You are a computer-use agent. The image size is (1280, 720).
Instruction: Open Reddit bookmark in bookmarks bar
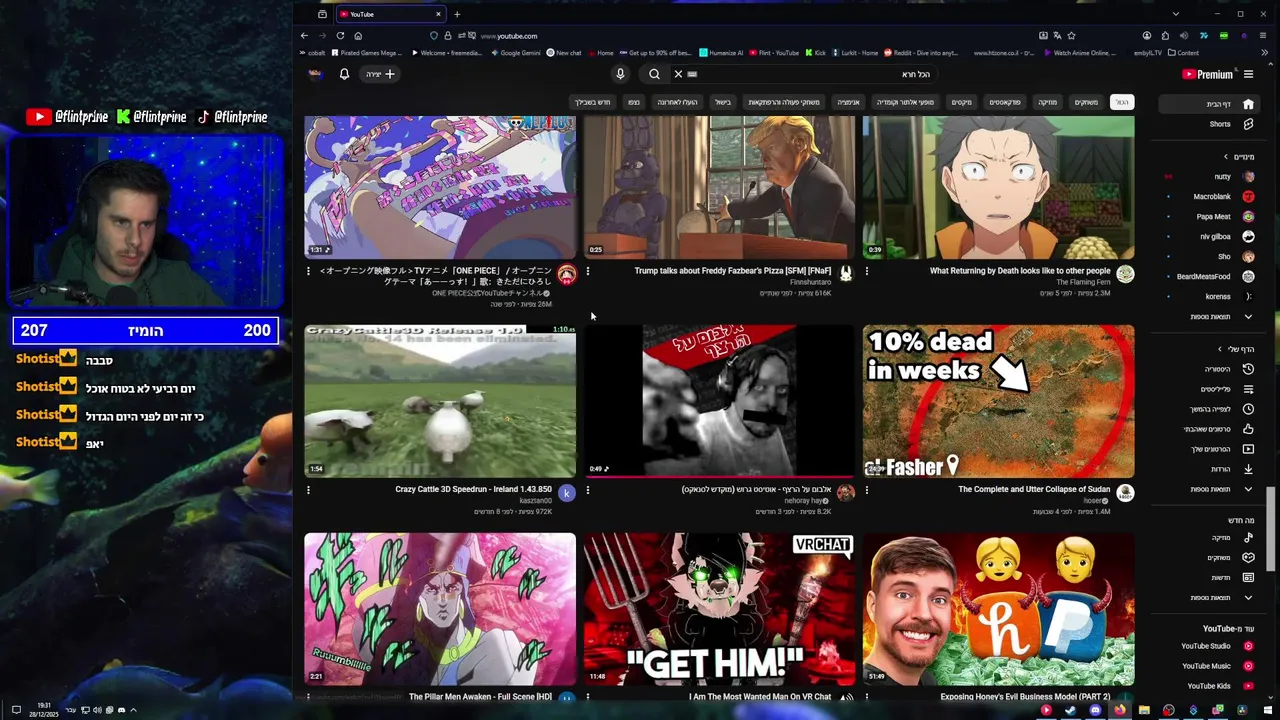pos(921,53)
